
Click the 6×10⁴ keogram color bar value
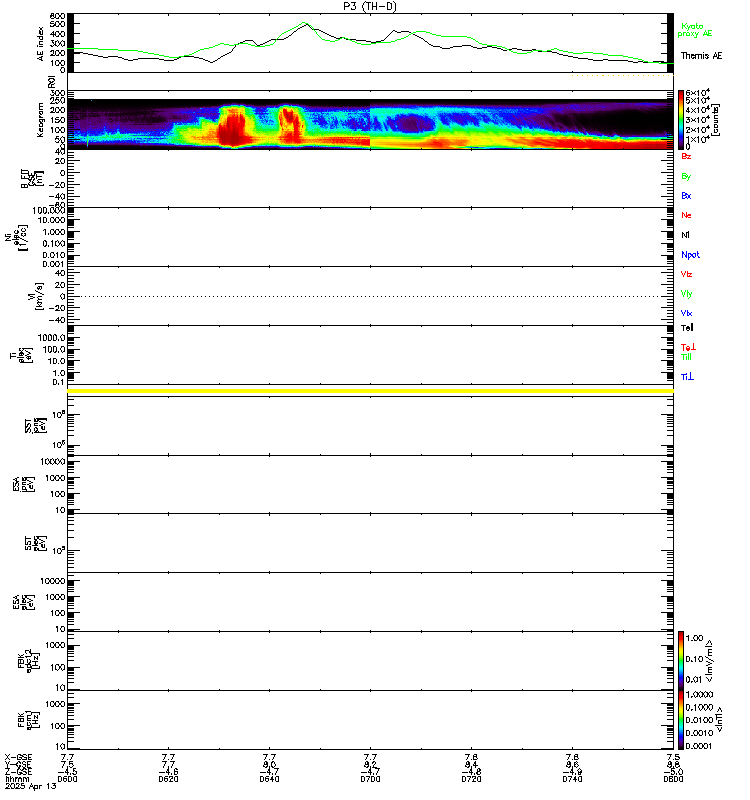697,93
